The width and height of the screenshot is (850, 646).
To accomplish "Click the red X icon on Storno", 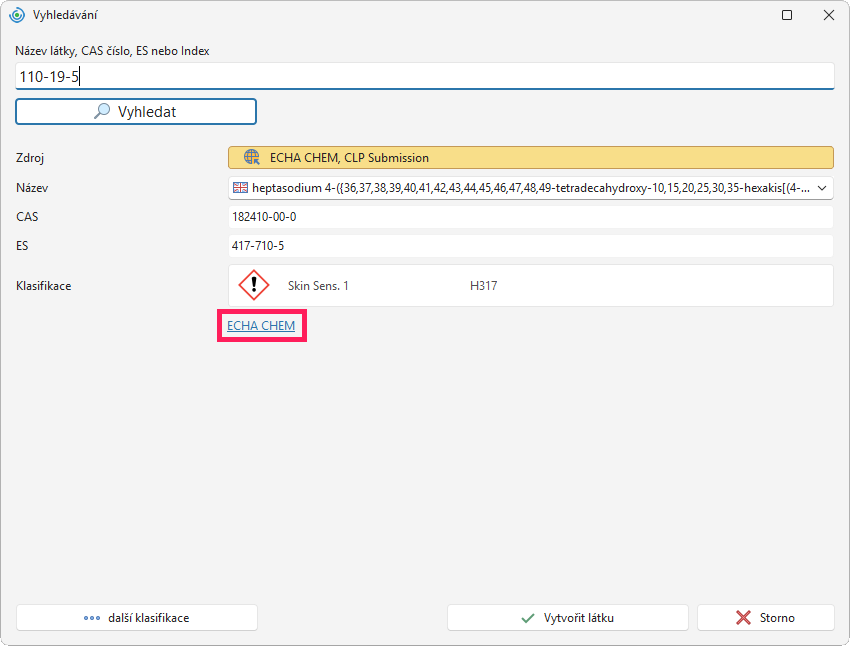I will click(743, 617).
